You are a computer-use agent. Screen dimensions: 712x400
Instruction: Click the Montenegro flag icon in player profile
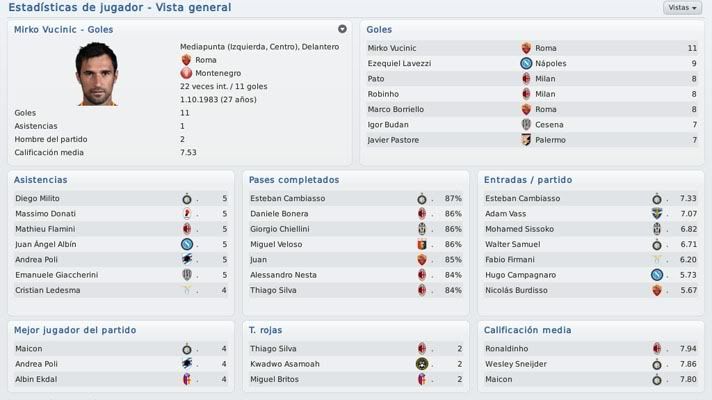[x=186, y=73]
